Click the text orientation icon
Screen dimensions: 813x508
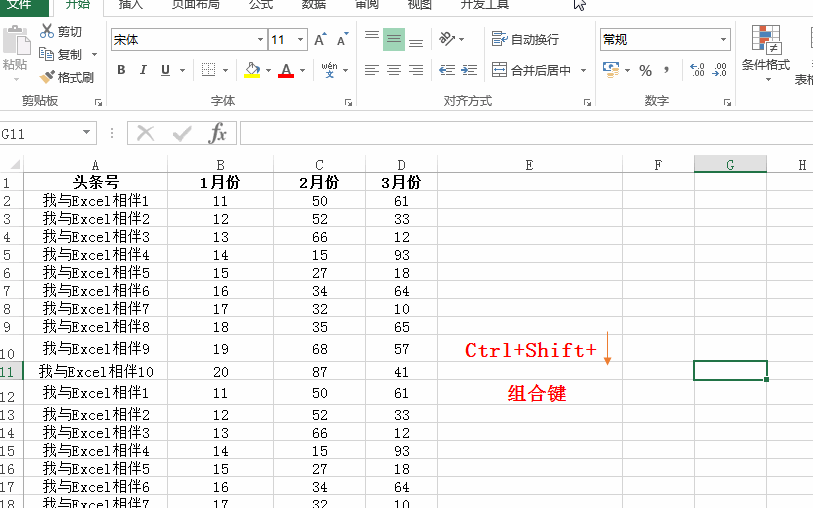(x=446, y=39)
